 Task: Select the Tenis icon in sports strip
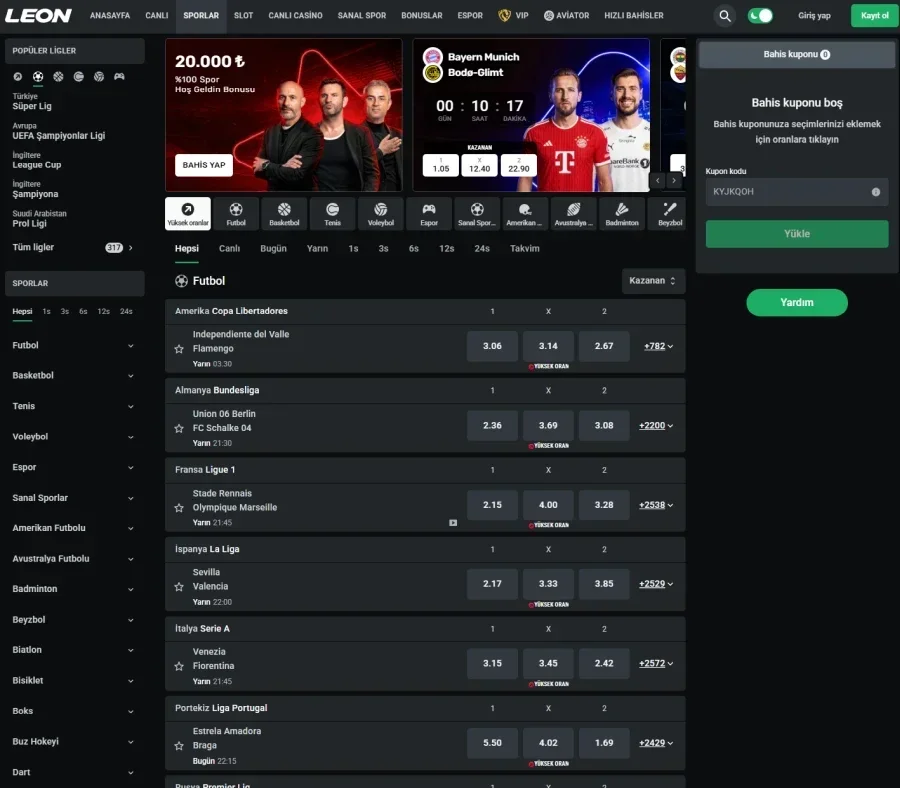click(332, 214)
